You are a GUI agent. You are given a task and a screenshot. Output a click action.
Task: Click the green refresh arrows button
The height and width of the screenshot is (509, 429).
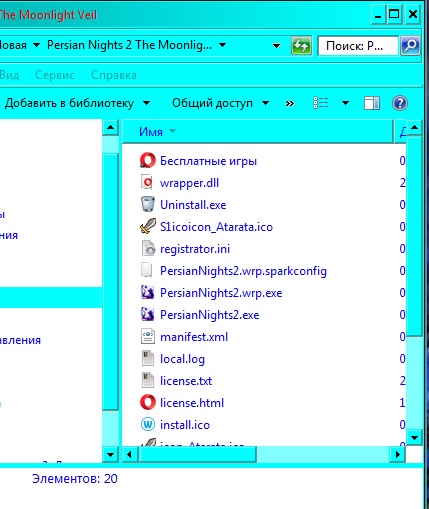(x=301, y=45)
